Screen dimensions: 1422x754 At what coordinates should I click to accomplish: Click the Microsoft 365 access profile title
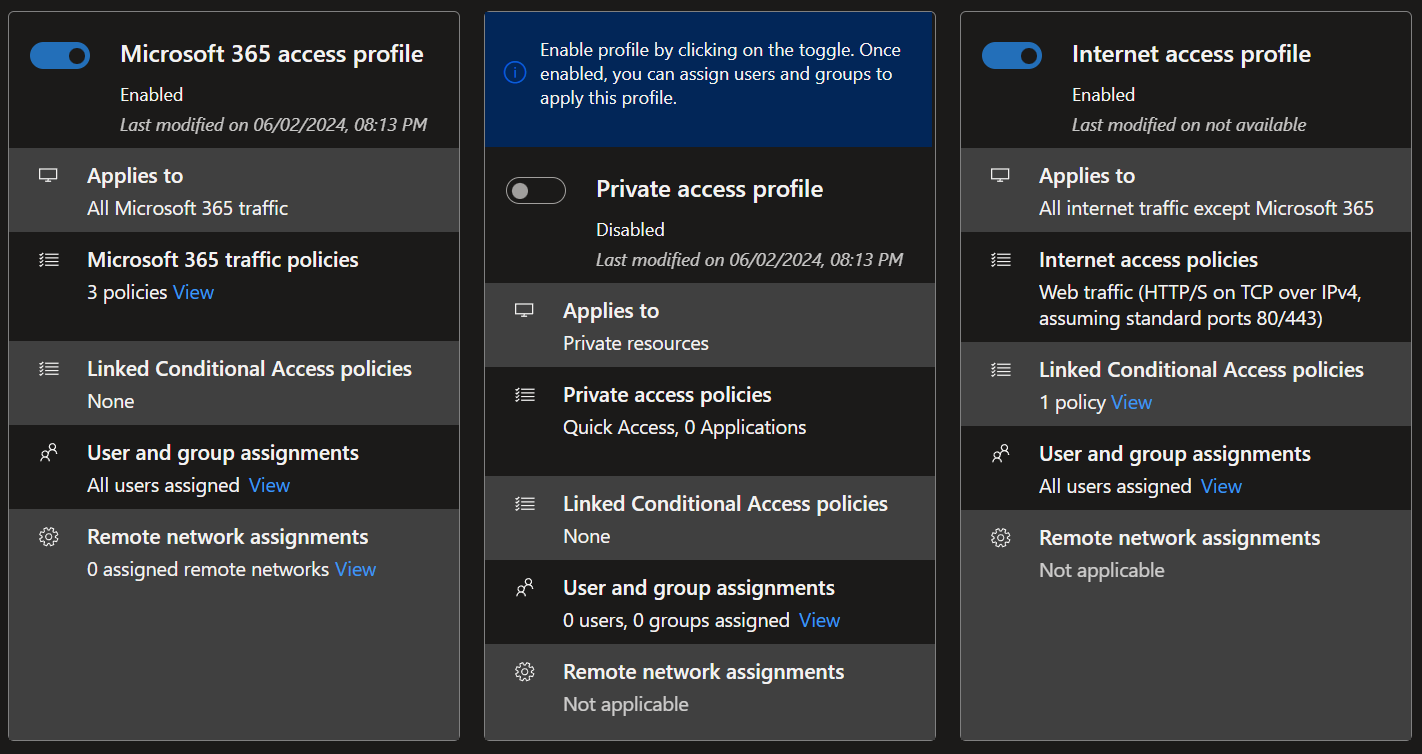[272, 54]
